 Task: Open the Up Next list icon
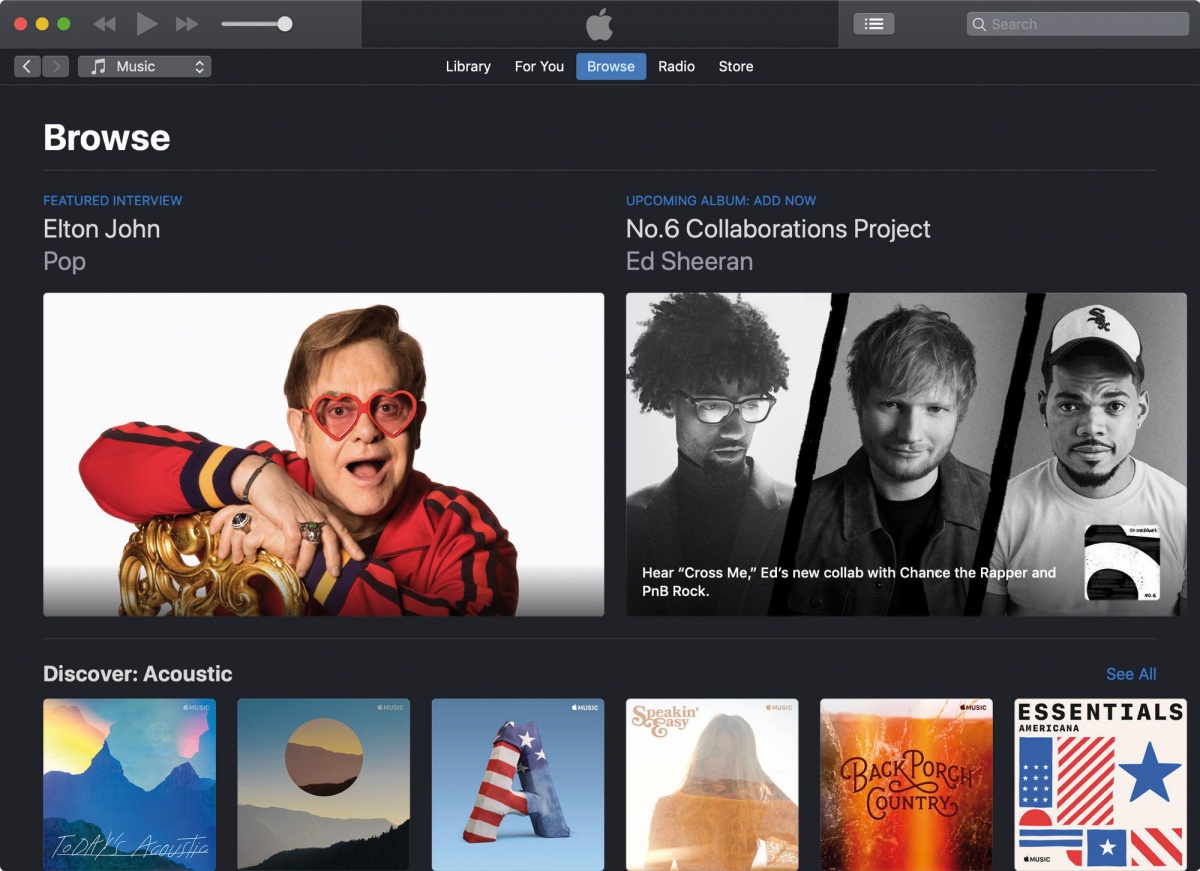click(x=874, y=24)
